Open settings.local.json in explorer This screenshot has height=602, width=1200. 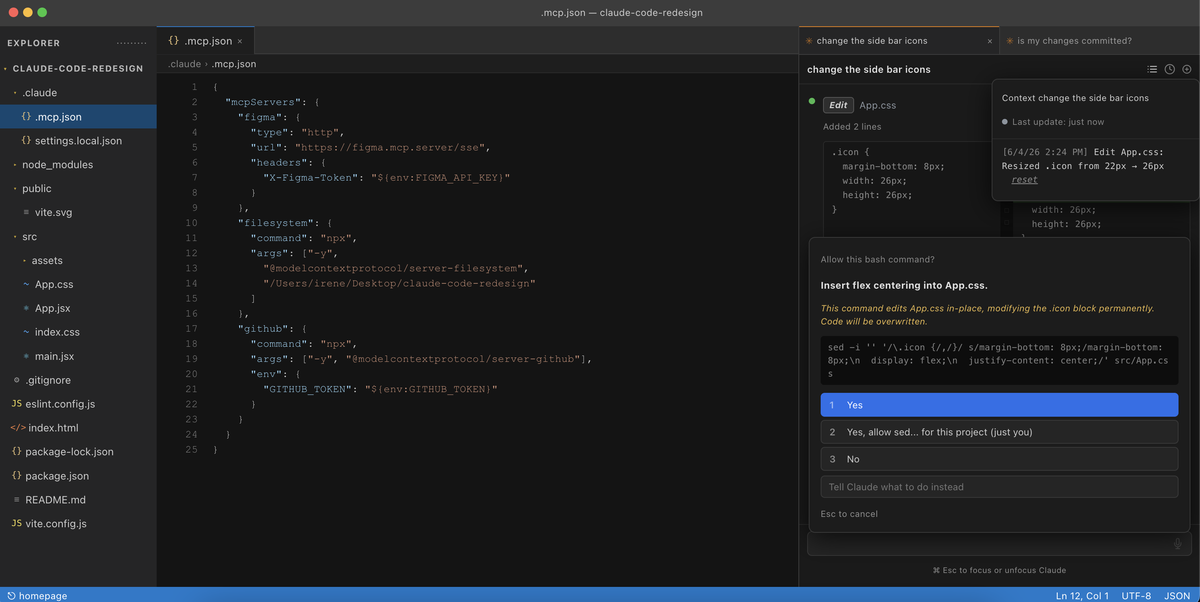tap(78, 141)
